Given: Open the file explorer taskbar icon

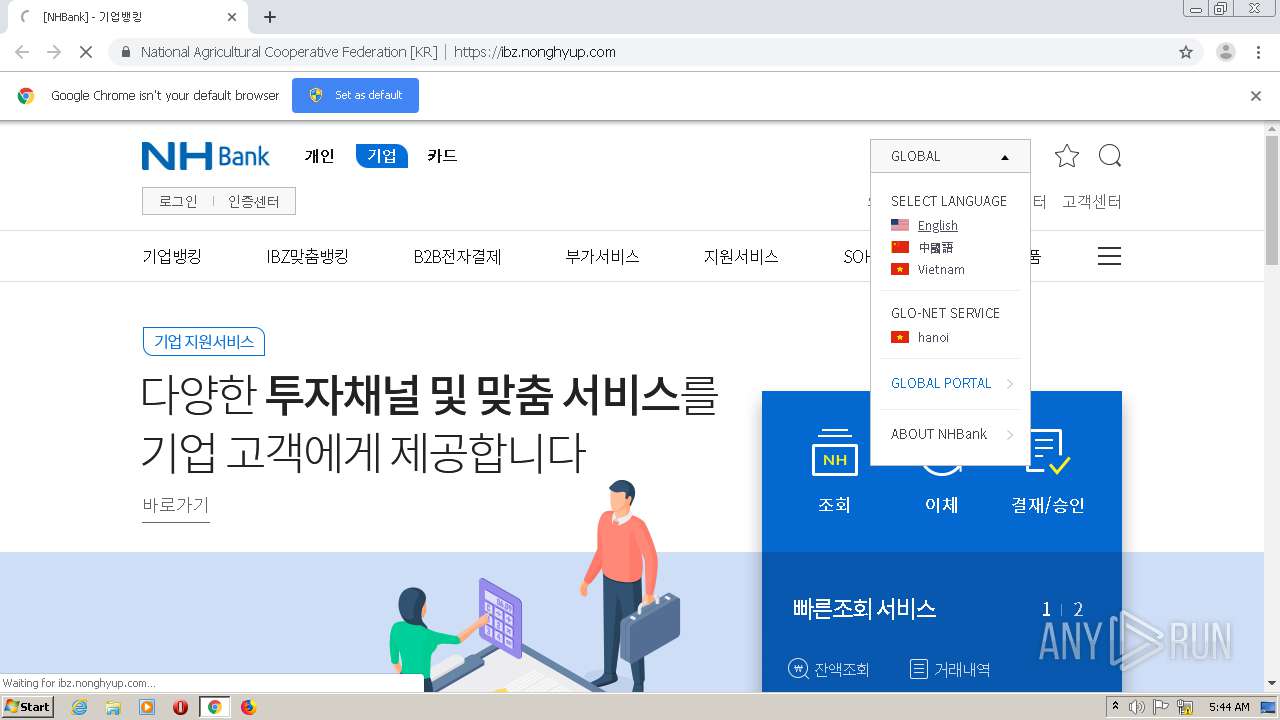Looking at the screenshot, I should (113, 707).
